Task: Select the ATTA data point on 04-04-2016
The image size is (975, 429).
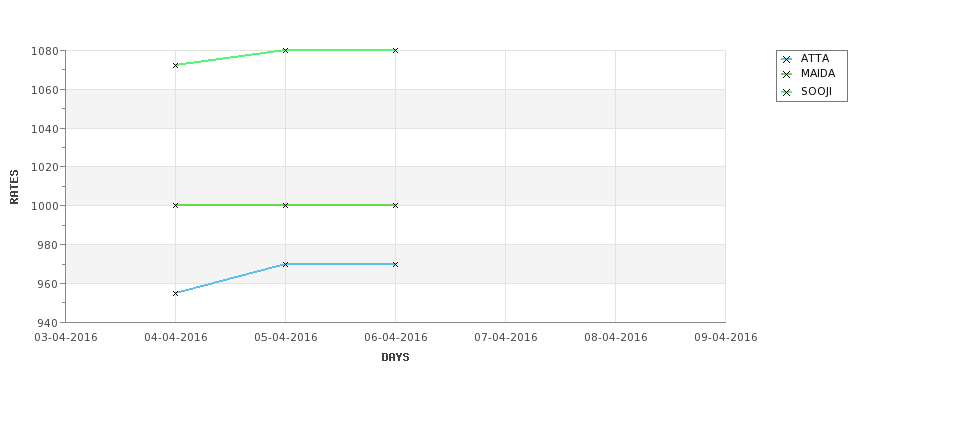Action: [x=175, y=293]
